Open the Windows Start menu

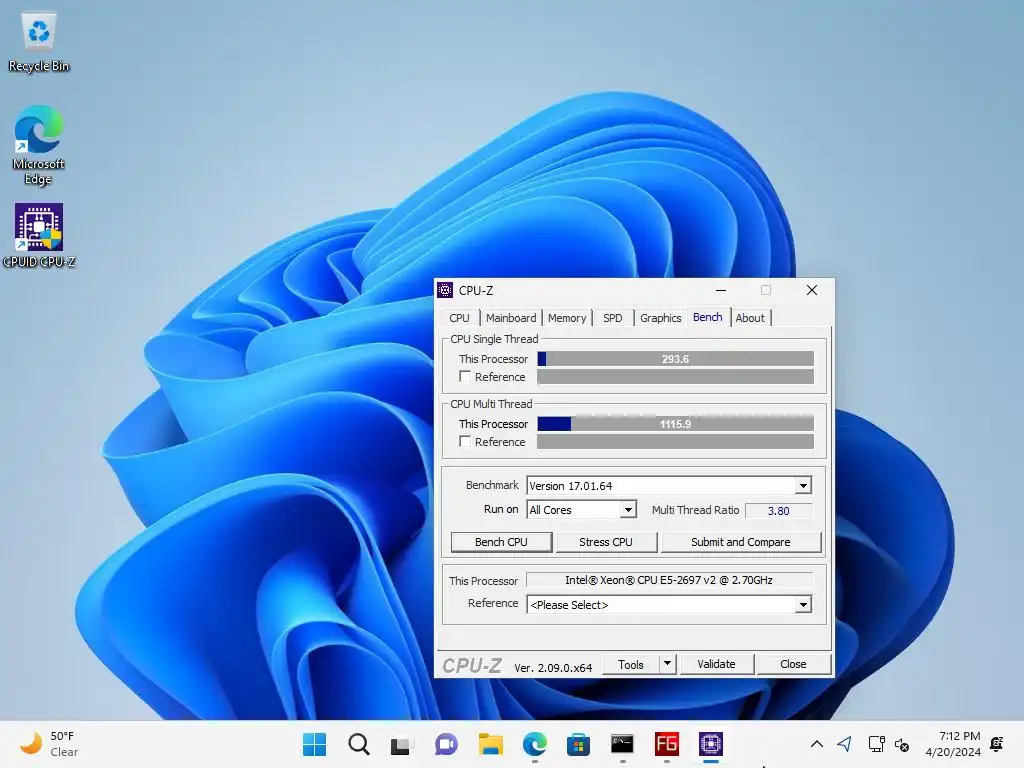pyautogui.click(x=314, y=744)
